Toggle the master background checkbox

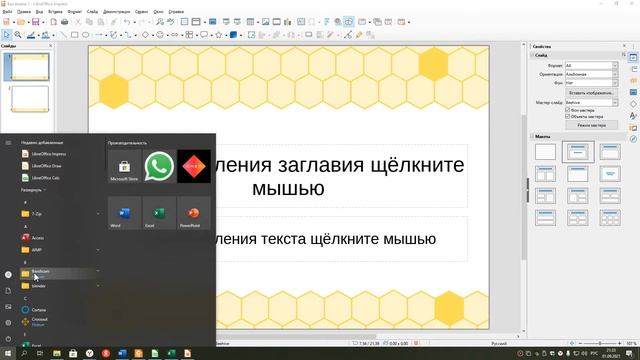click(567, 110)
